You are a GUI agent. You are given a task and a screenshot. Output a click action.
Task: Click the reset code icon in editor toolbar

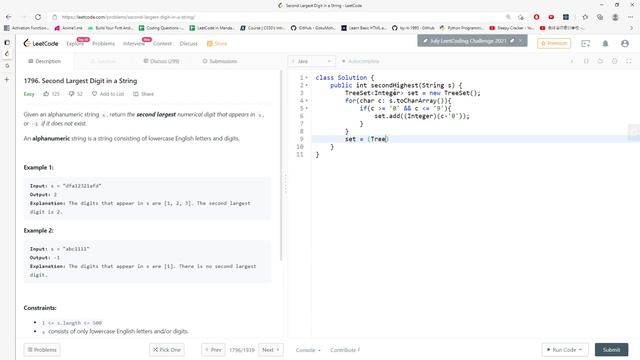600,61
